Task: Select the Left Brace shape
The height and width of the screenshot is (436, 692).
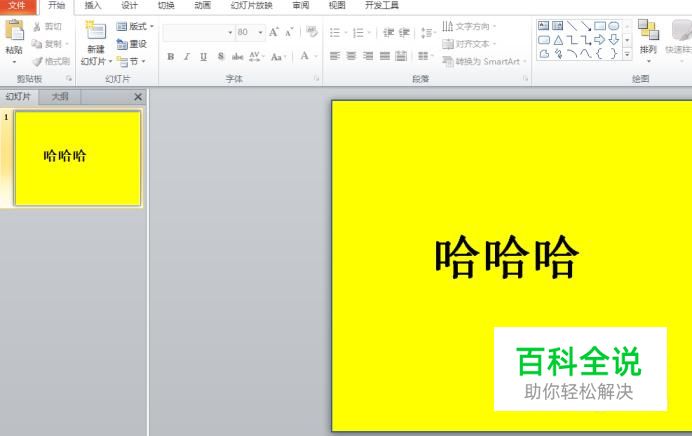Action: (599, 54)
